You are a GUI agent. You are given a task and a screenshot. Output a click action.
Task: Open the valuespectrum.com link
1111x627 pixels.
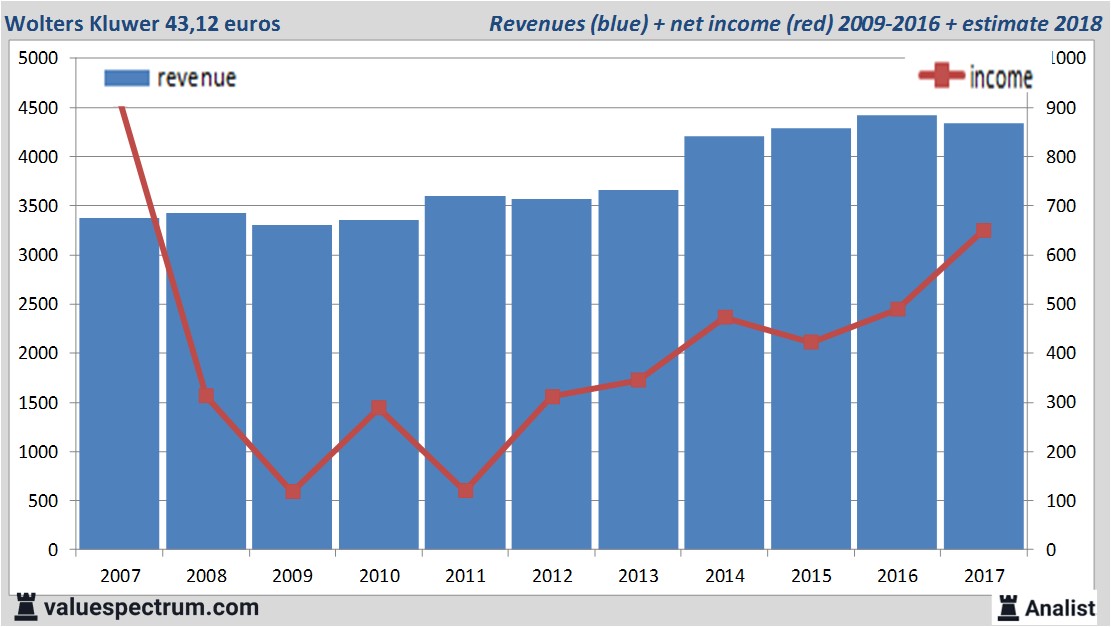pos(151,608)
